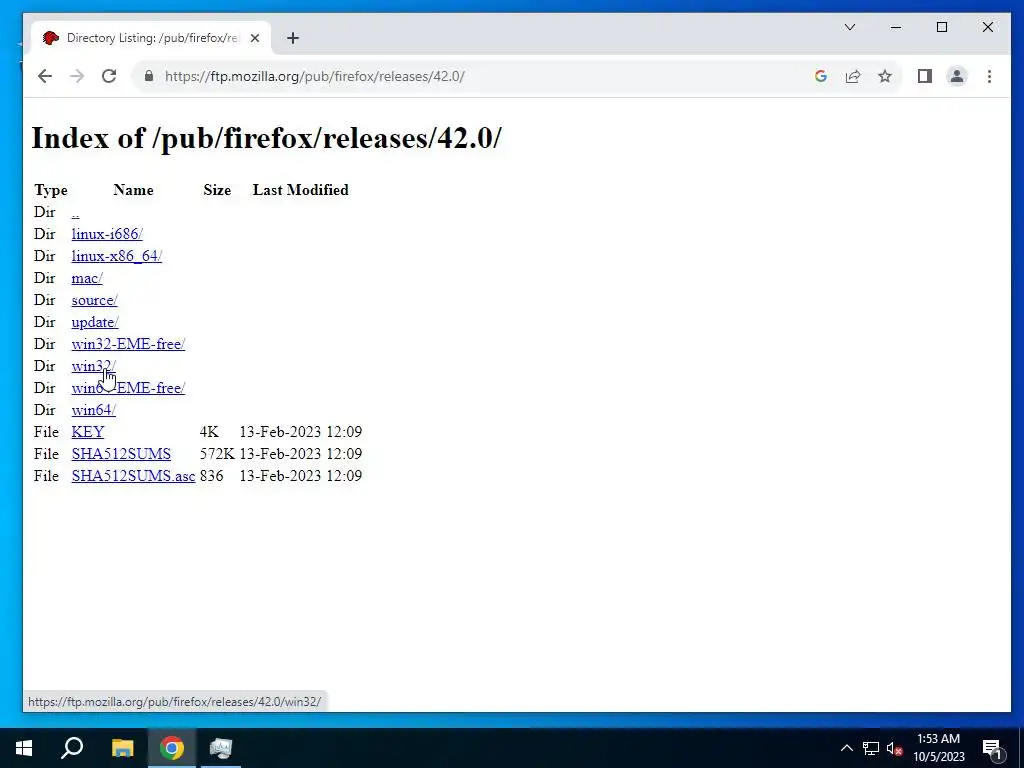Open the clock showing 1:53 AM
The width and height of the screenshot is (1024, 768).
(x=938, y=748)
